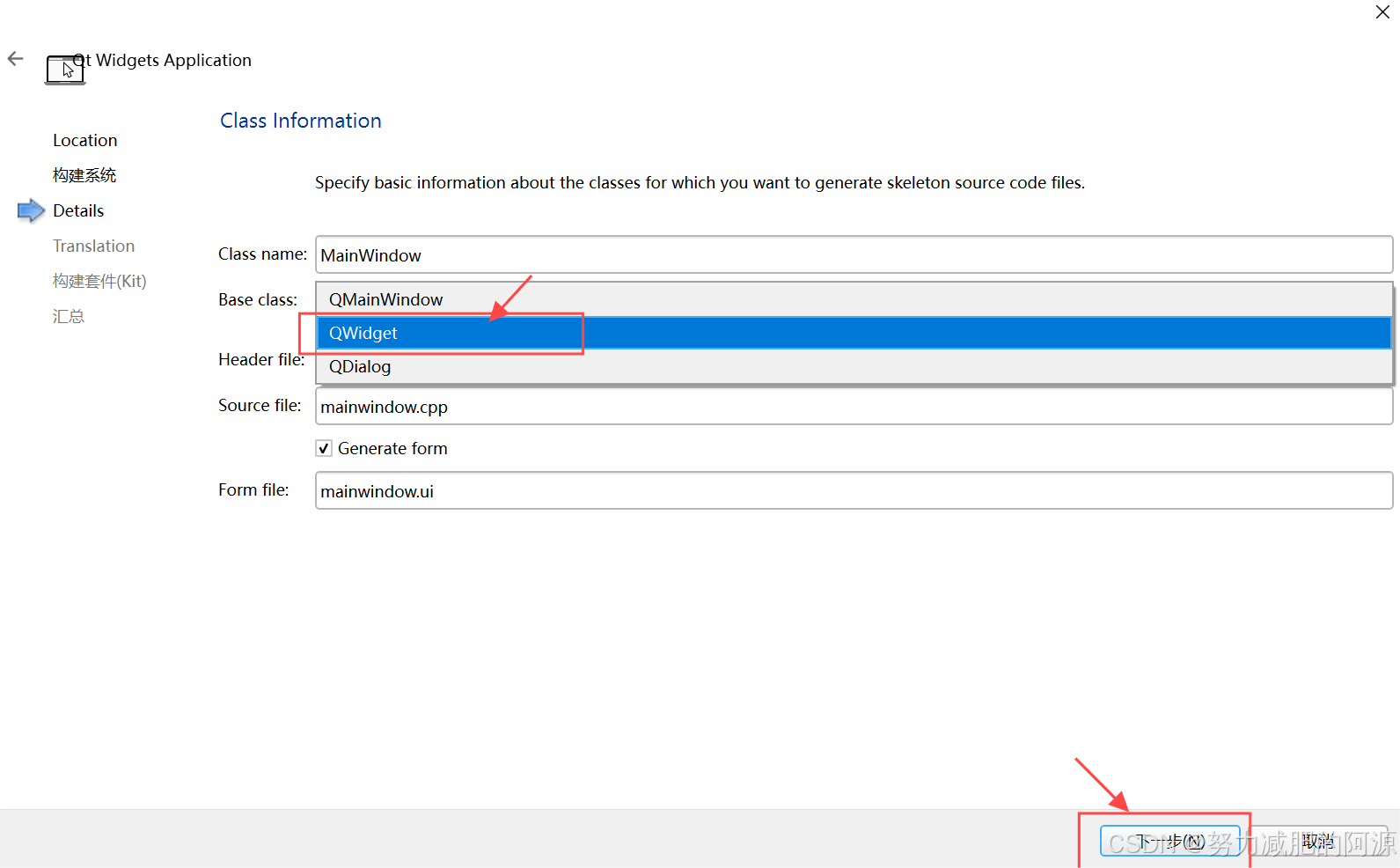Focus the Class name input field

click(x=854, y=254)
